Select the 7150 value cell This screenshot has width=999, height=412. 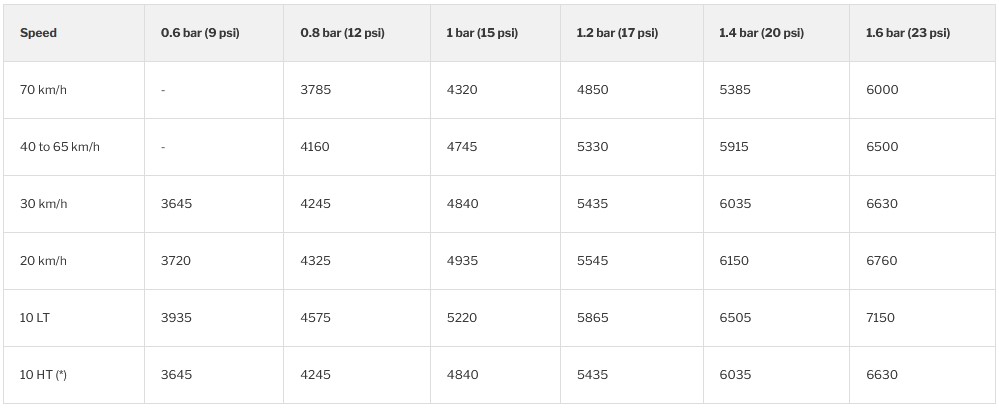tap(881, 318)
